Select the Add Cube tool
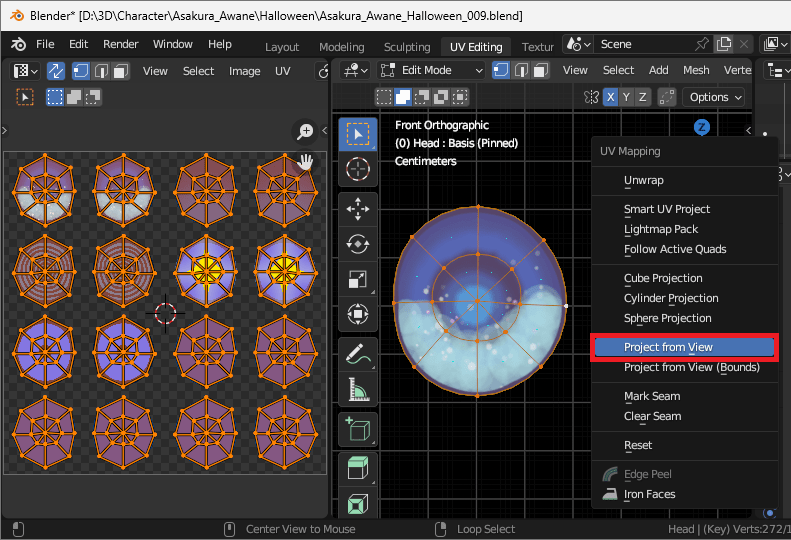 click(x=357, y=429)
